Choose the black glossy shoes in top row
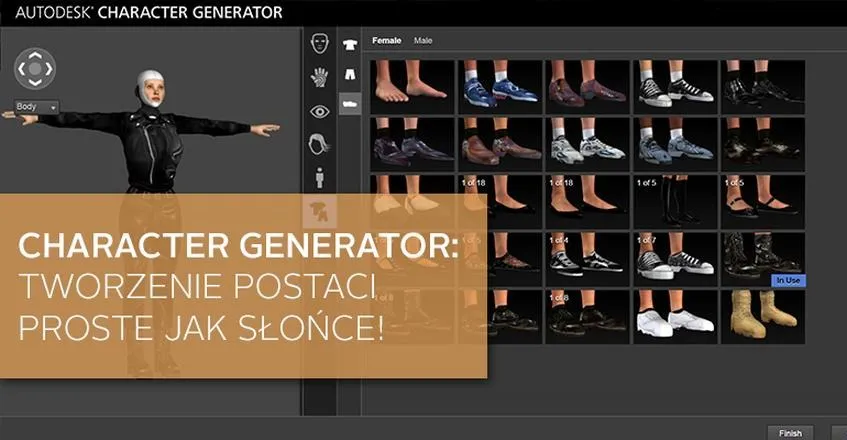The image size is (847, 440). pos(763,86)
